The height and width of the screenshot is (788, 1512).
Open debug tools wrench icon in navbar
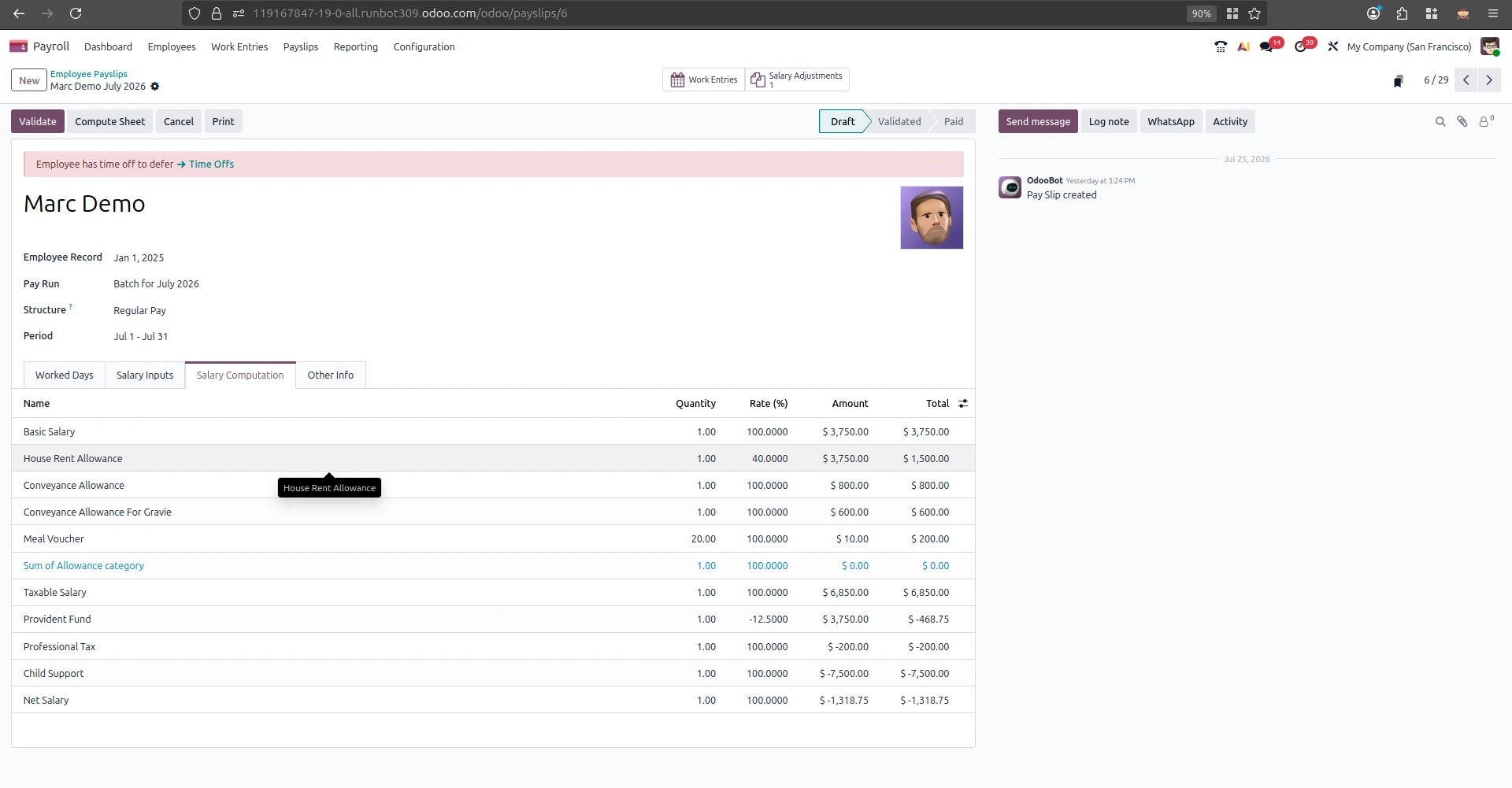[x=1333, y=47]
